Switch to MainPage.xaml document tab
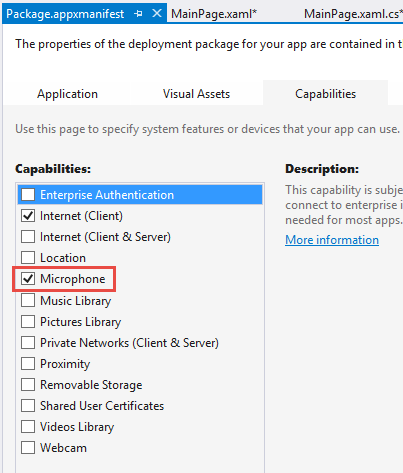 pos(214,14)
